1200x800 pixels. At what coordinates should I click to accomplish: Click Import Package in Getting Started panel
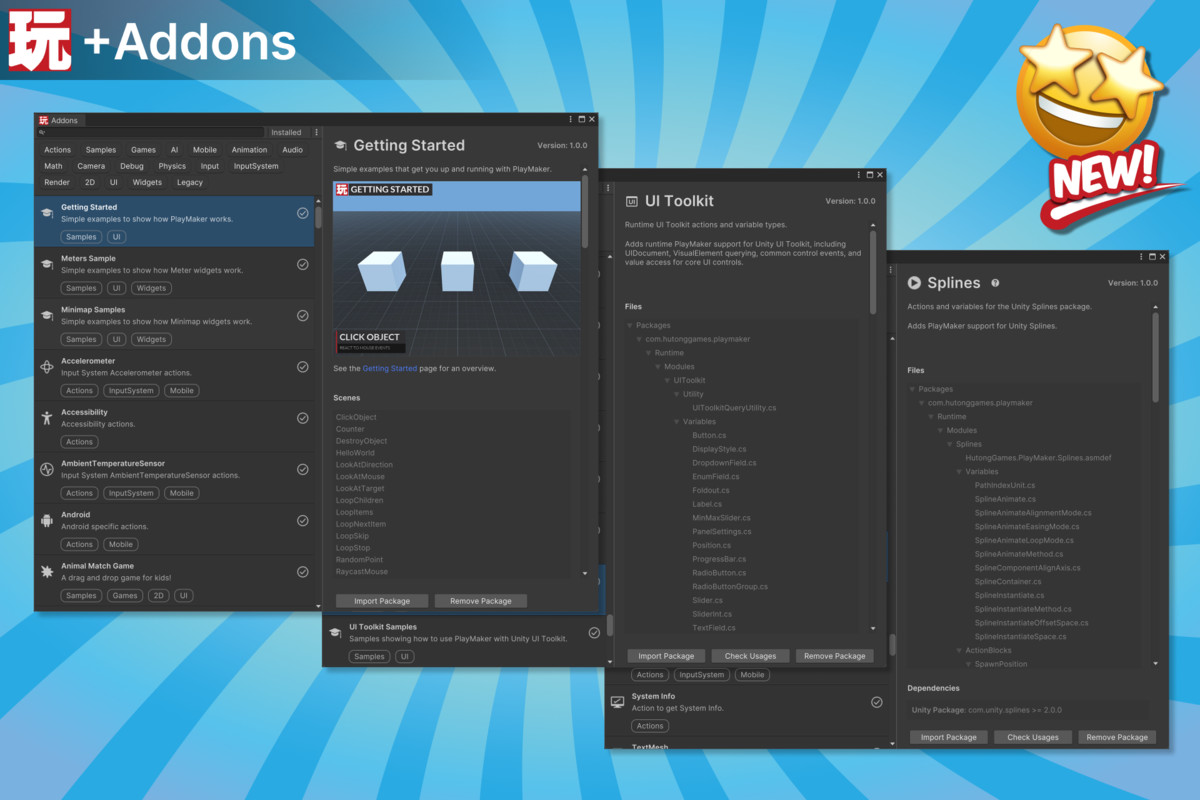[382, 601]
